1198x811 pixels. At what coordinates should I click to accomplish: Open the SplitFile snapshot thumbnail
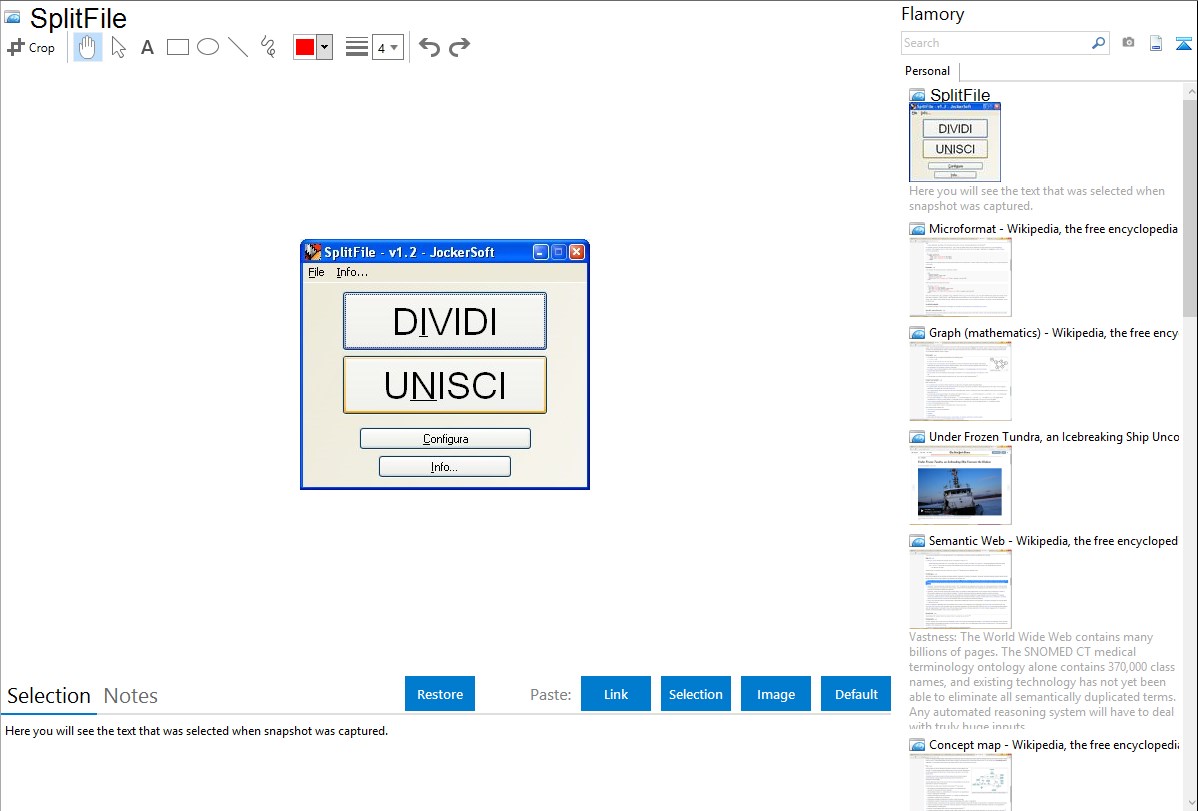(x=955, y=142)
